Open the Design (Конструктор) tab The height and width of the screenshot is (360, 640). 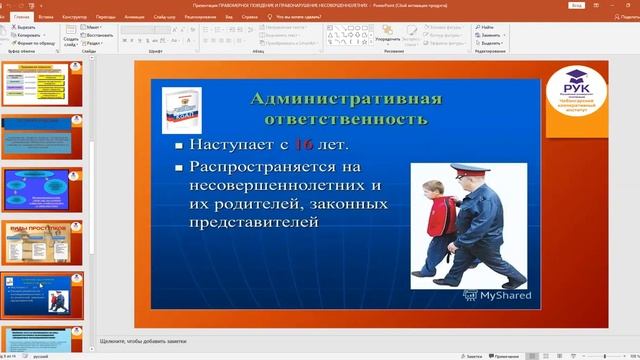tap(74, 17)
